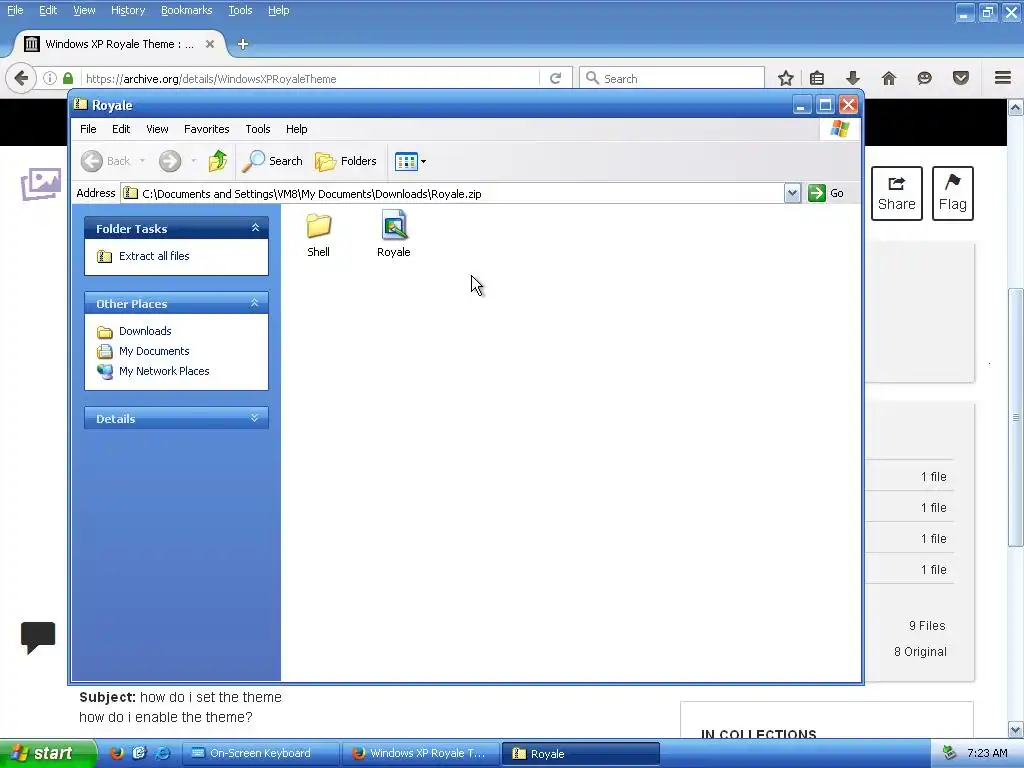This screenshot has height=768, width=1024.
Task: Click the site info icon in URL bar
Action: pyautogui.click(x=50, y=78)
